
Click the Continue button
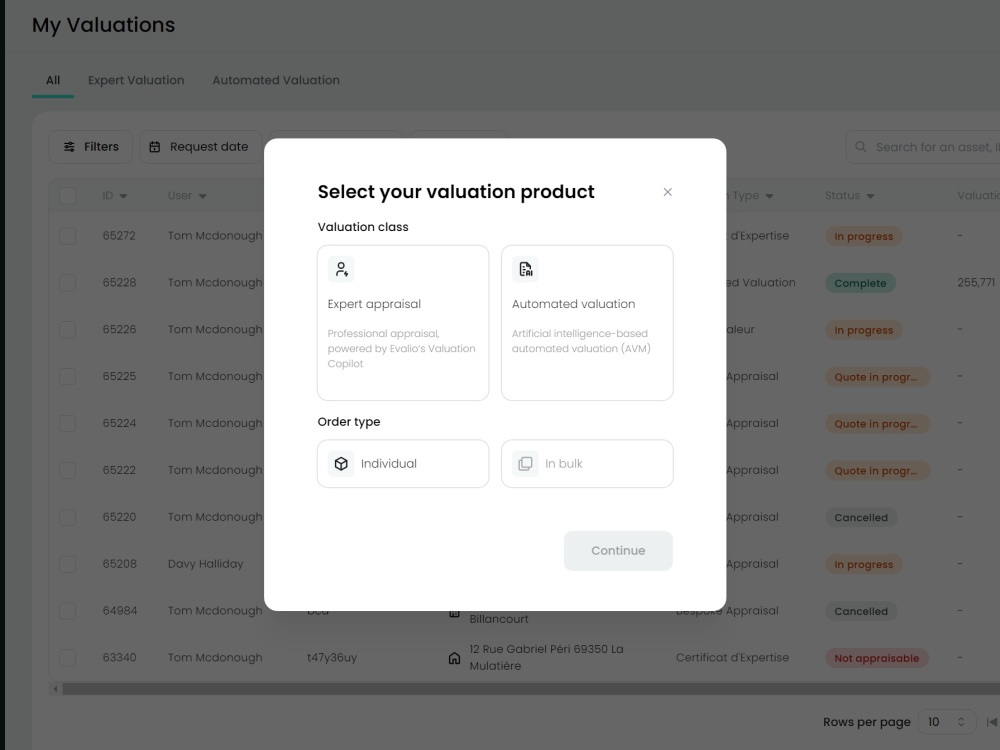coord(618,550)
